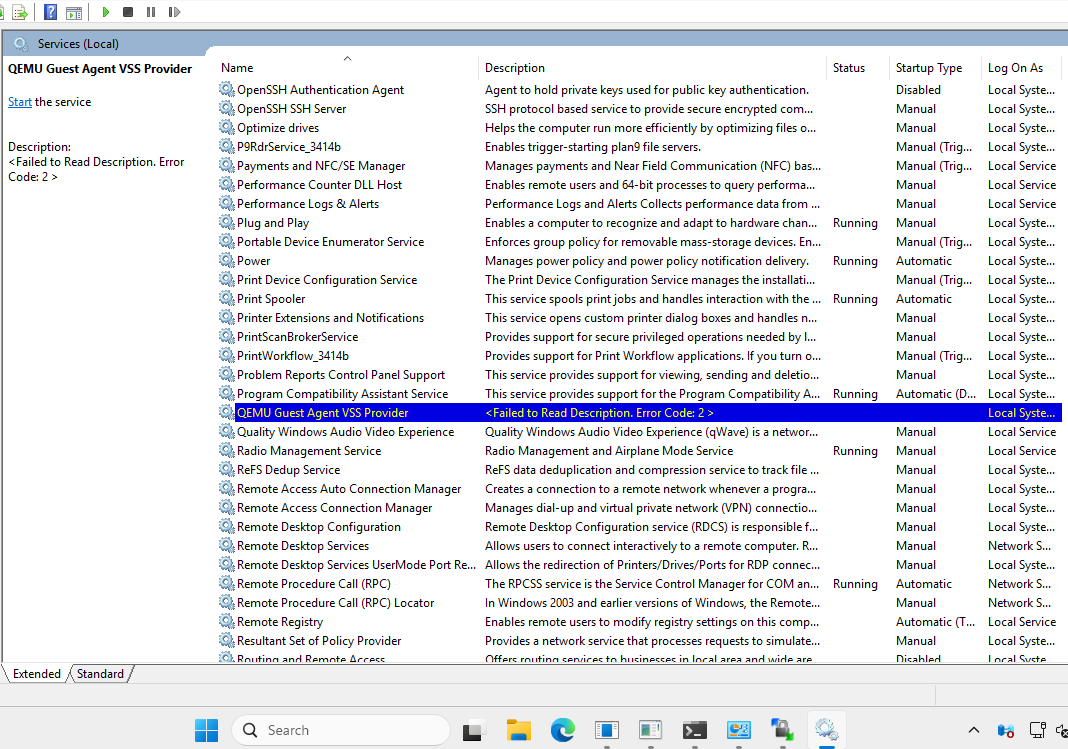Click the Restart Service toolbar button
The height and width of the screenshot is (749, 1068).
coord(174,12)
